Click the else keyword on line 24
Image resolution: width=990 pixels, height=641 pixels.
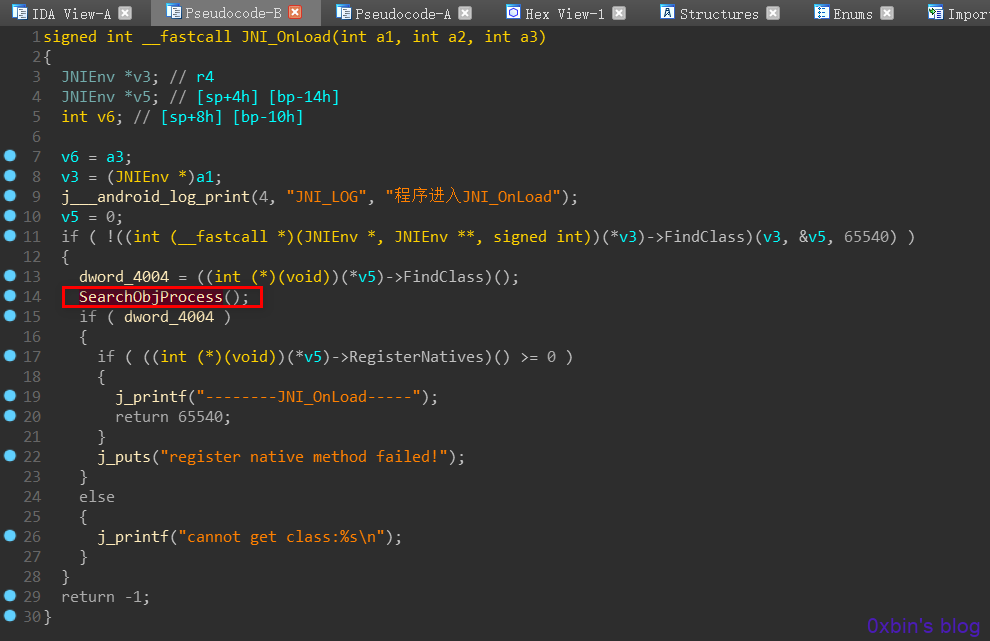(97, 497)
